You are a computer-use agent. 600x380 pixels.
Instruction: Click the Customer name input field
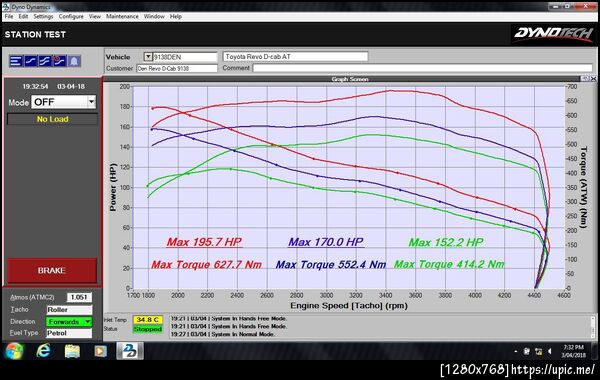point(177,68)
